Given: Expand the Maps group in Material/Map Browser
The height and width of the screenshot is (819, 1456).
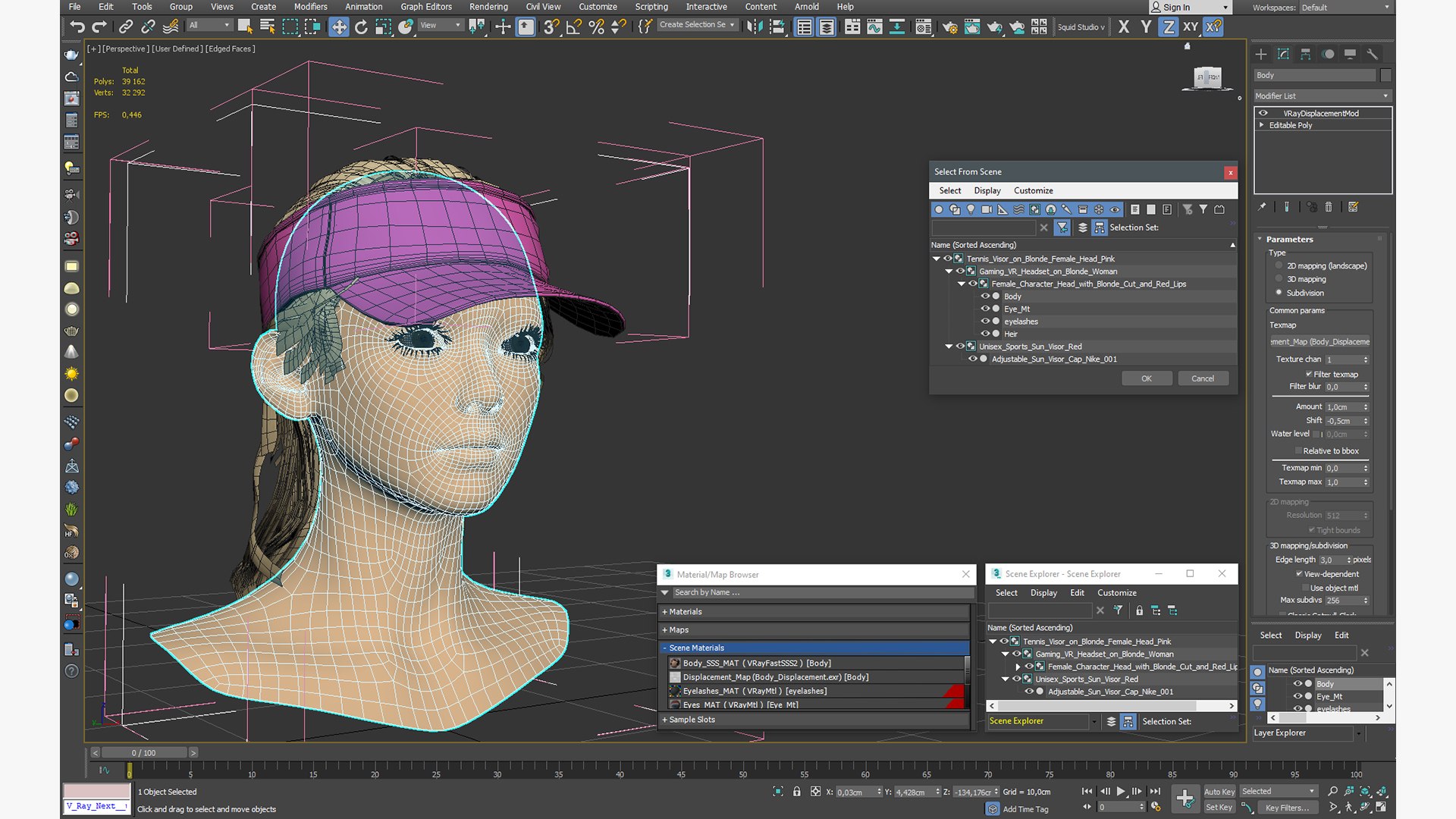Looking at the screenshot, I should pyautogui.click(x=665, y=630).
